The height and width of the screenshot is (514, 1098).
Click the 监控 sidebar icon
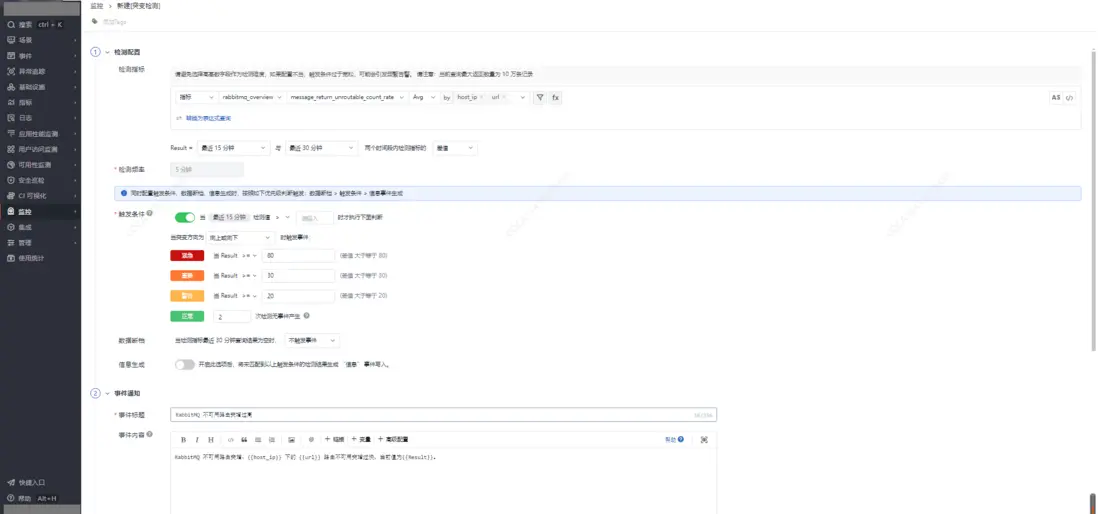pyautogui.click(x=11, y=211)
